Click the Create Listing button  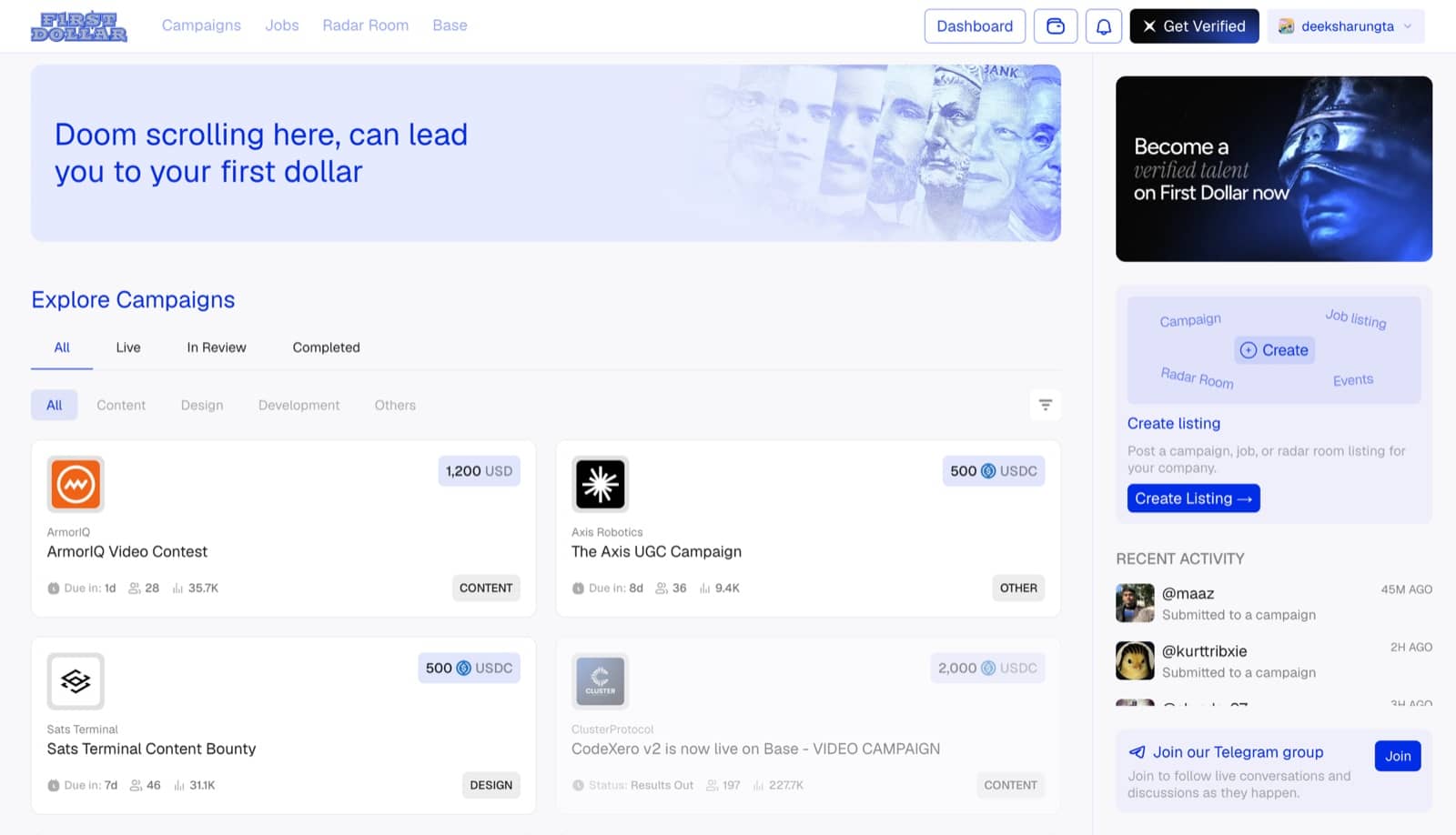(x=1193, y=498)
